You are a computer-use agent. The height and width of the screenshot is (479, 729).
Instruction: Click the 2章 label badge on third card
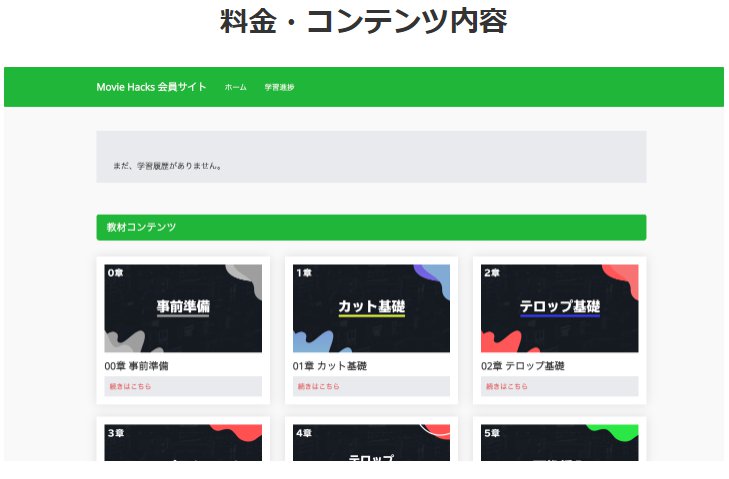492,273
